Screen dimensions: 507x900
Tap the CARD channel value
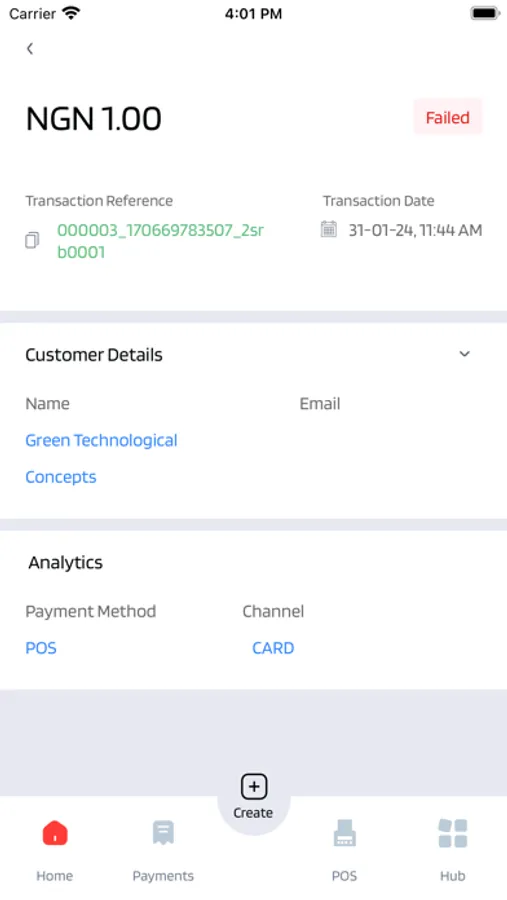tap(273, 647)
